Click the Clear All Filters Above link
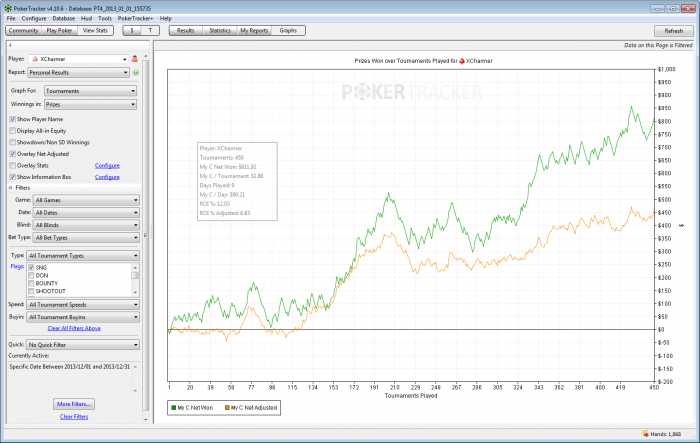 click(74, 328)
